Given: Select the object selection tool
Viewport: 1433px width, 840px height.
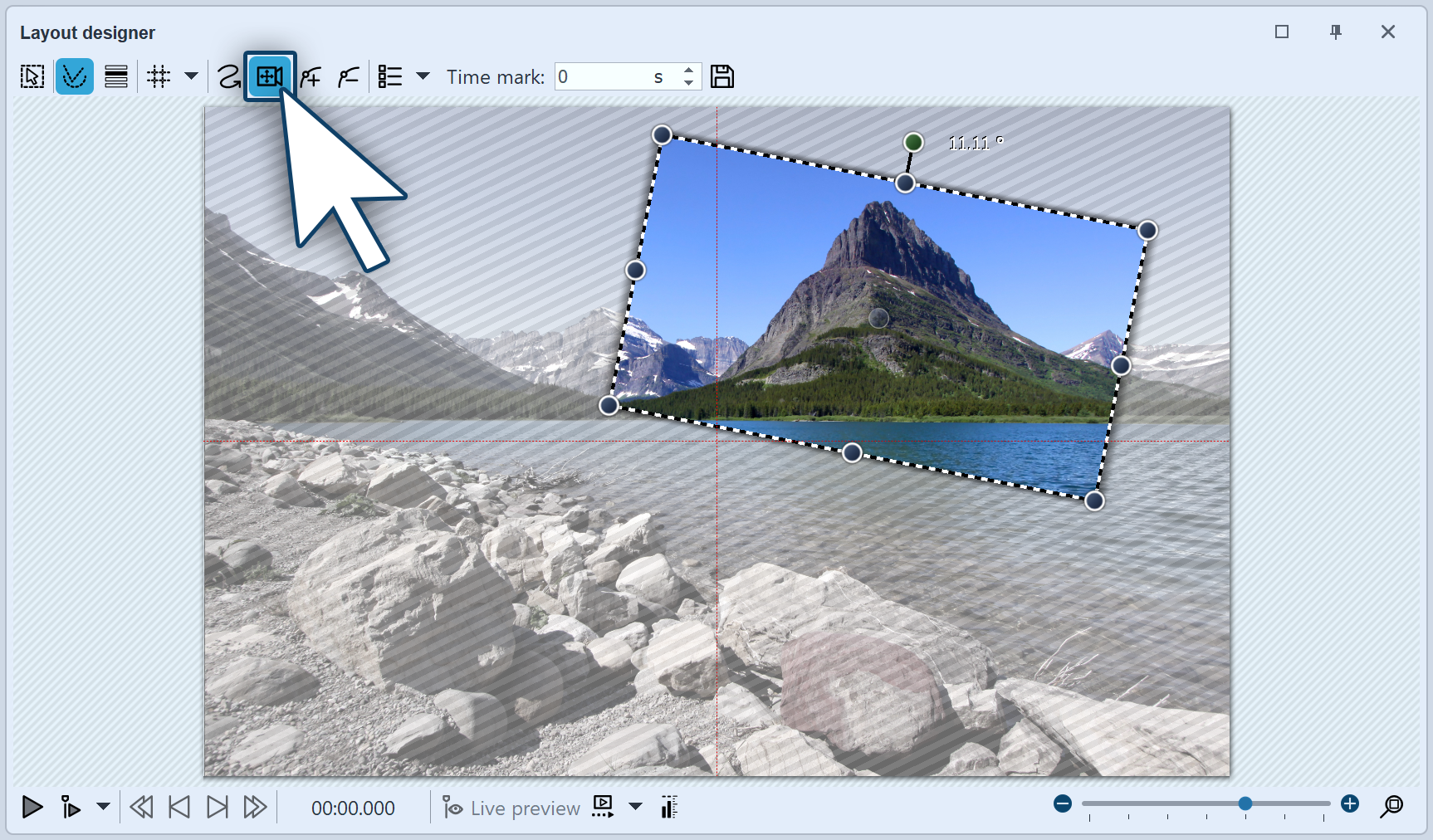Looking at the screenshot, I should click(32, 76).
